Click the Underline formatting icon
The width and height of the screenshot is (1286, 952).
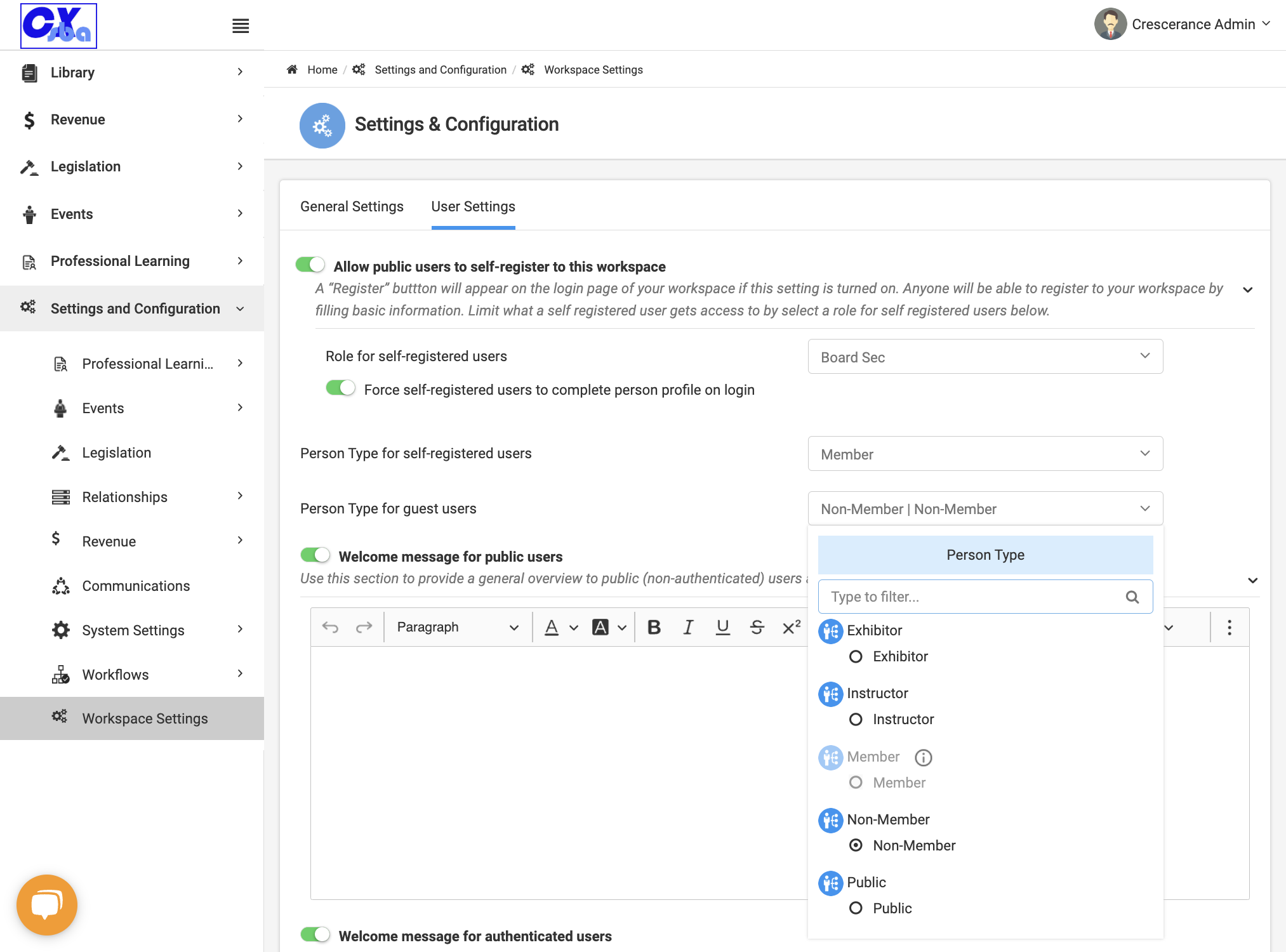(x=722, y=628)
